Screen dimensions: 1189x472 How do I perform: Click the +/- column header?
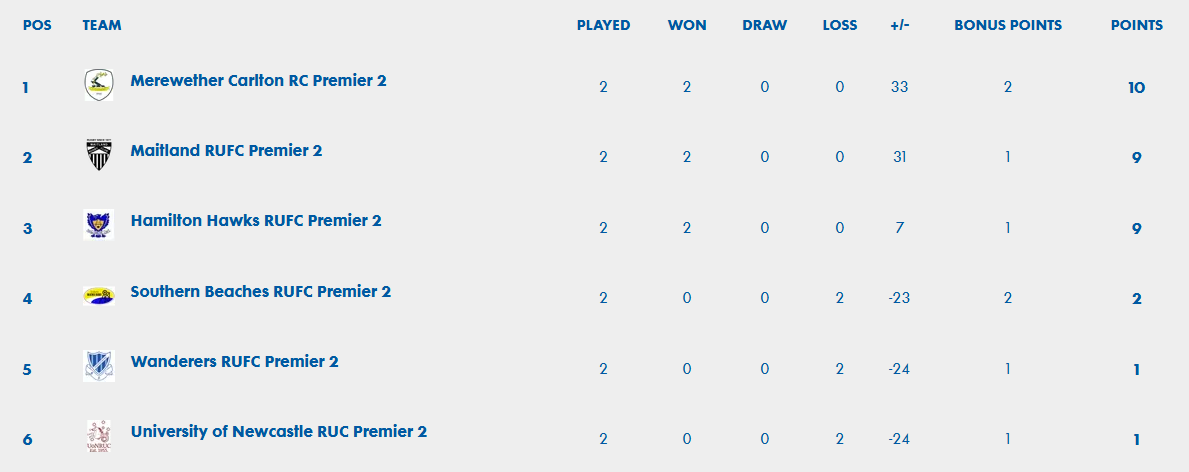tap(900, 25)
